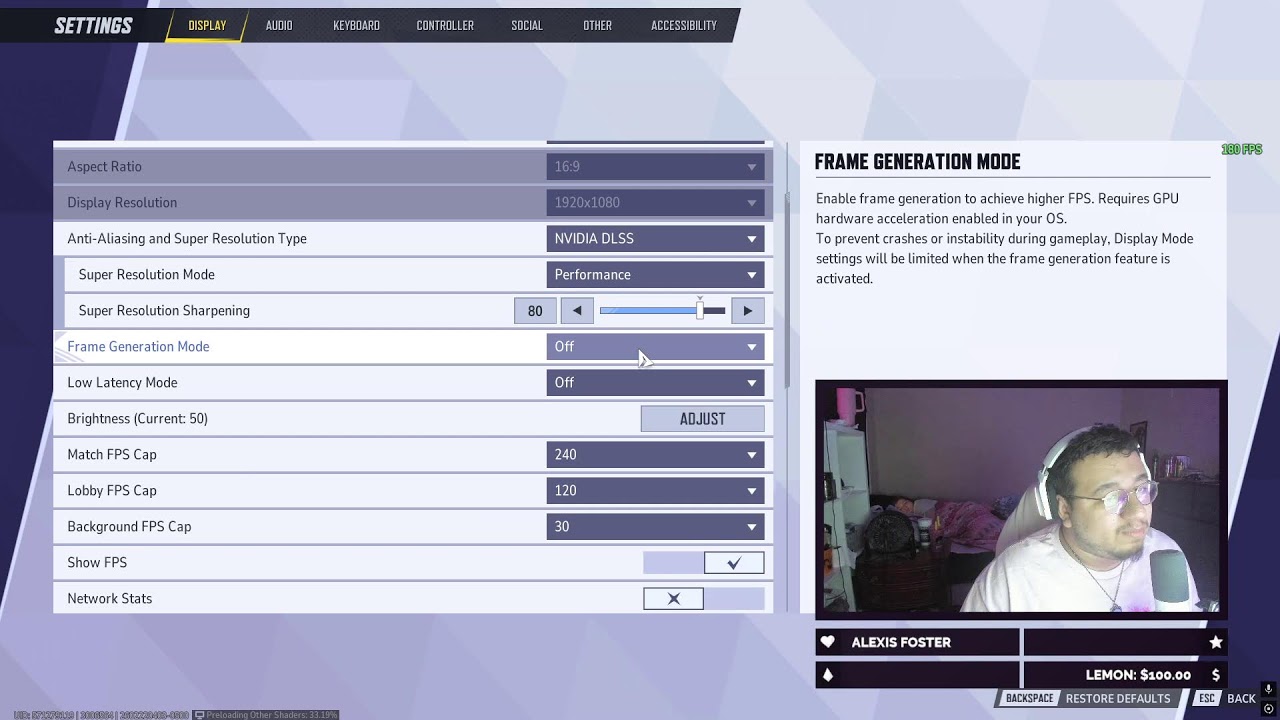Click the star icon in stream overlay

click(1216, 642)
